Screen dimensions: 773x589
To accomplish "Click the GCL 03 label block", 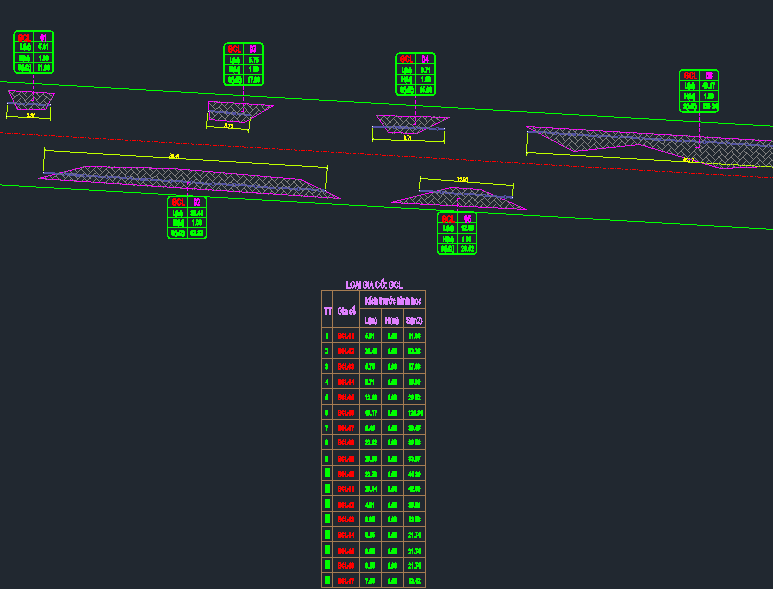I will point(244,64).
